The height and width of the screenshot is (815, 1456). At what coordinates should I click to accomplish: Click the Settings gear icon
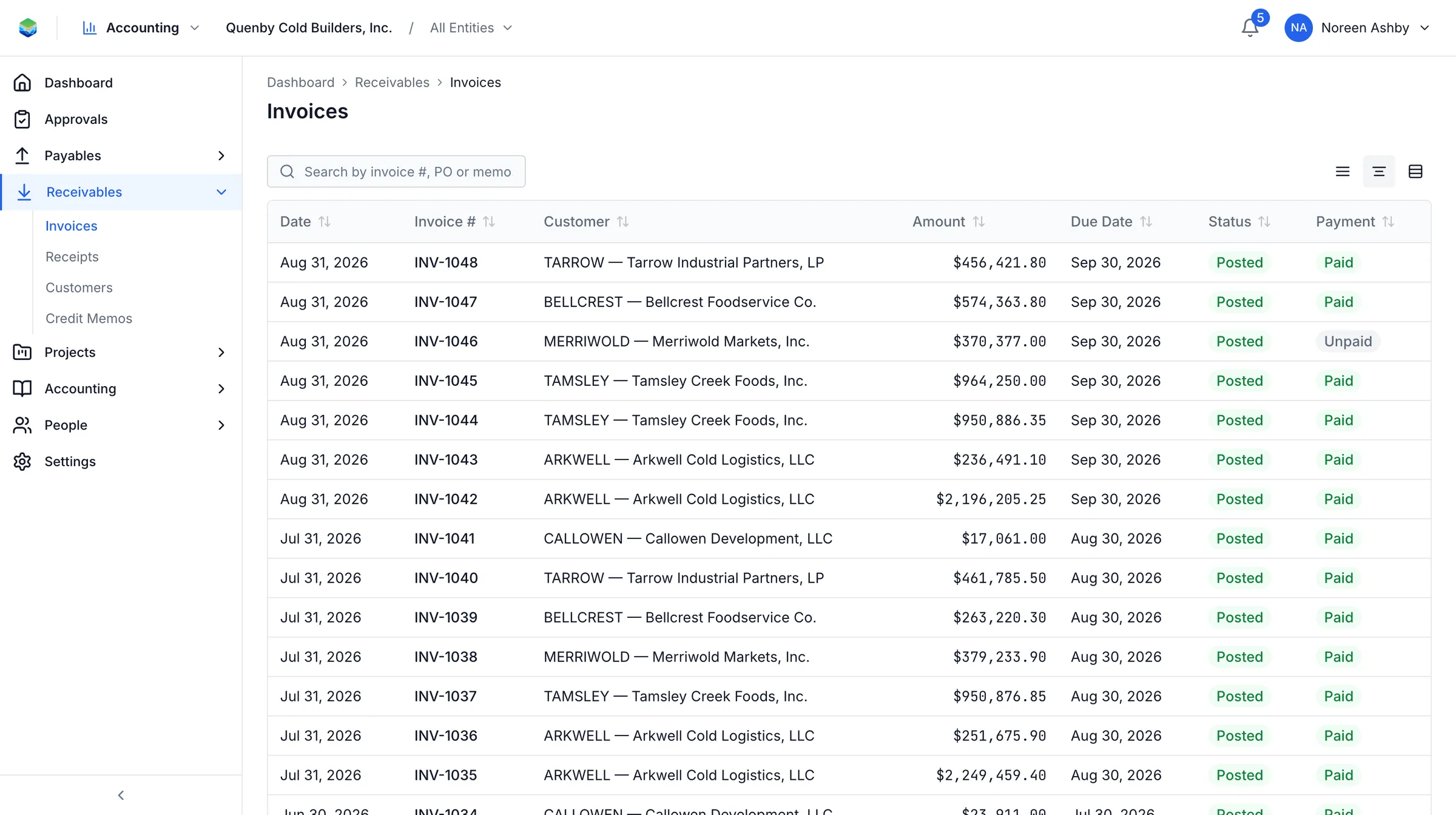point(22,461)
